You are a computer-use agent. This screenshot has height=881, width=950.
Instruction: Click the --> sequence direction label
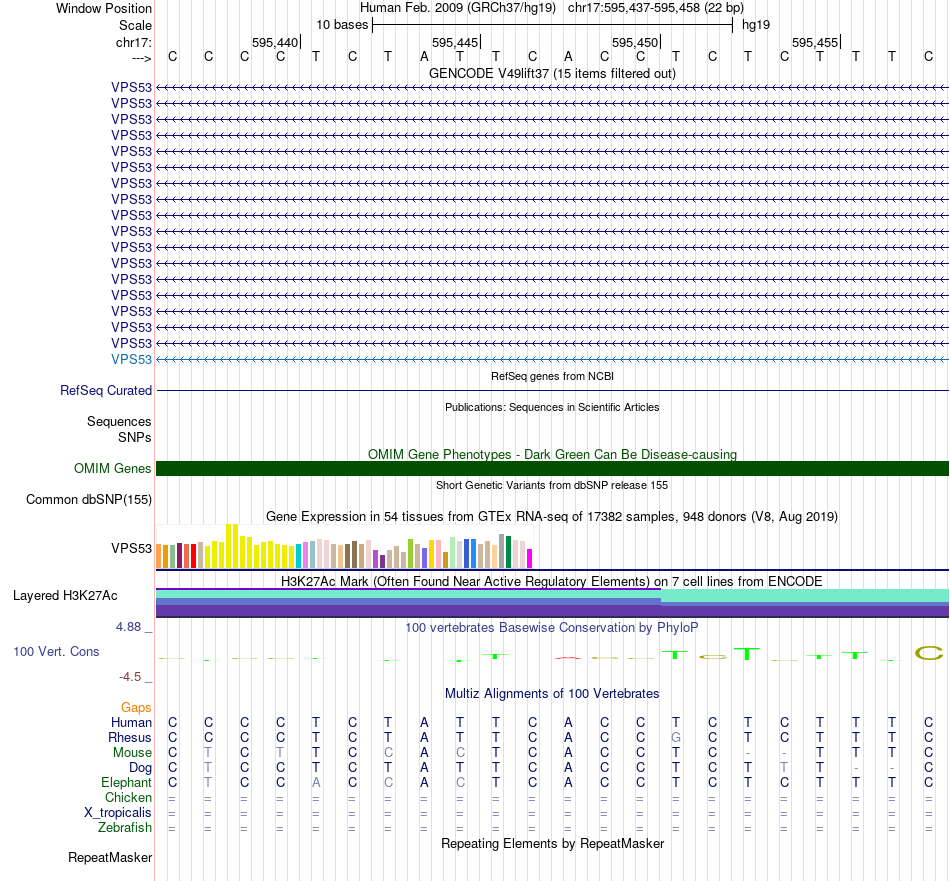click(x=142, y=58)
